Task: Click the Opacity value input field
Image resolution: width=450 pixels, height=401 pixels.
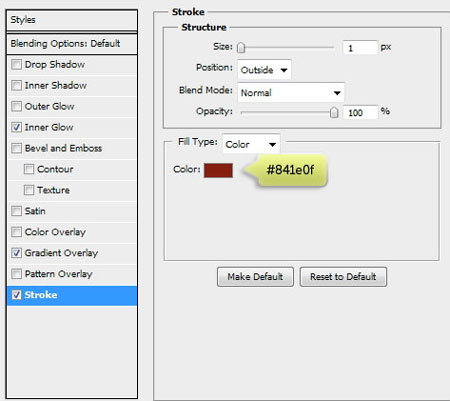Action: coord(360,112)
